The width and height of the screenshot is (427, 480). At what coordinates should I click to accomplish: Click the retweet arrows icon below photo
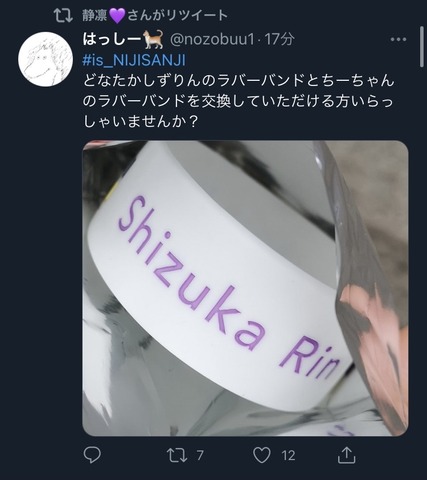(177, 455)
